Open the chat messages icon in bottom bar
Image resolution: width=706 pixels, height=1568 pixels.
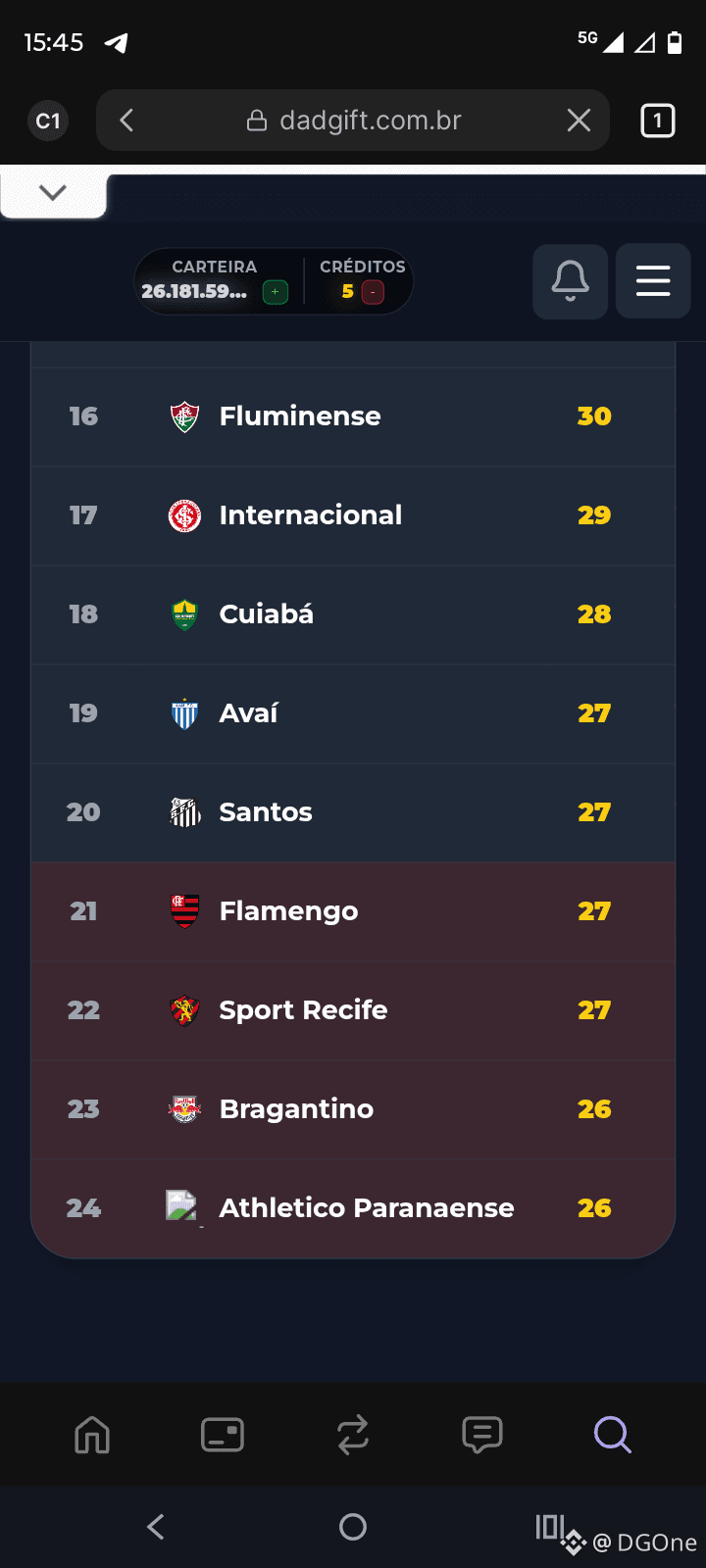point(482,1435)
